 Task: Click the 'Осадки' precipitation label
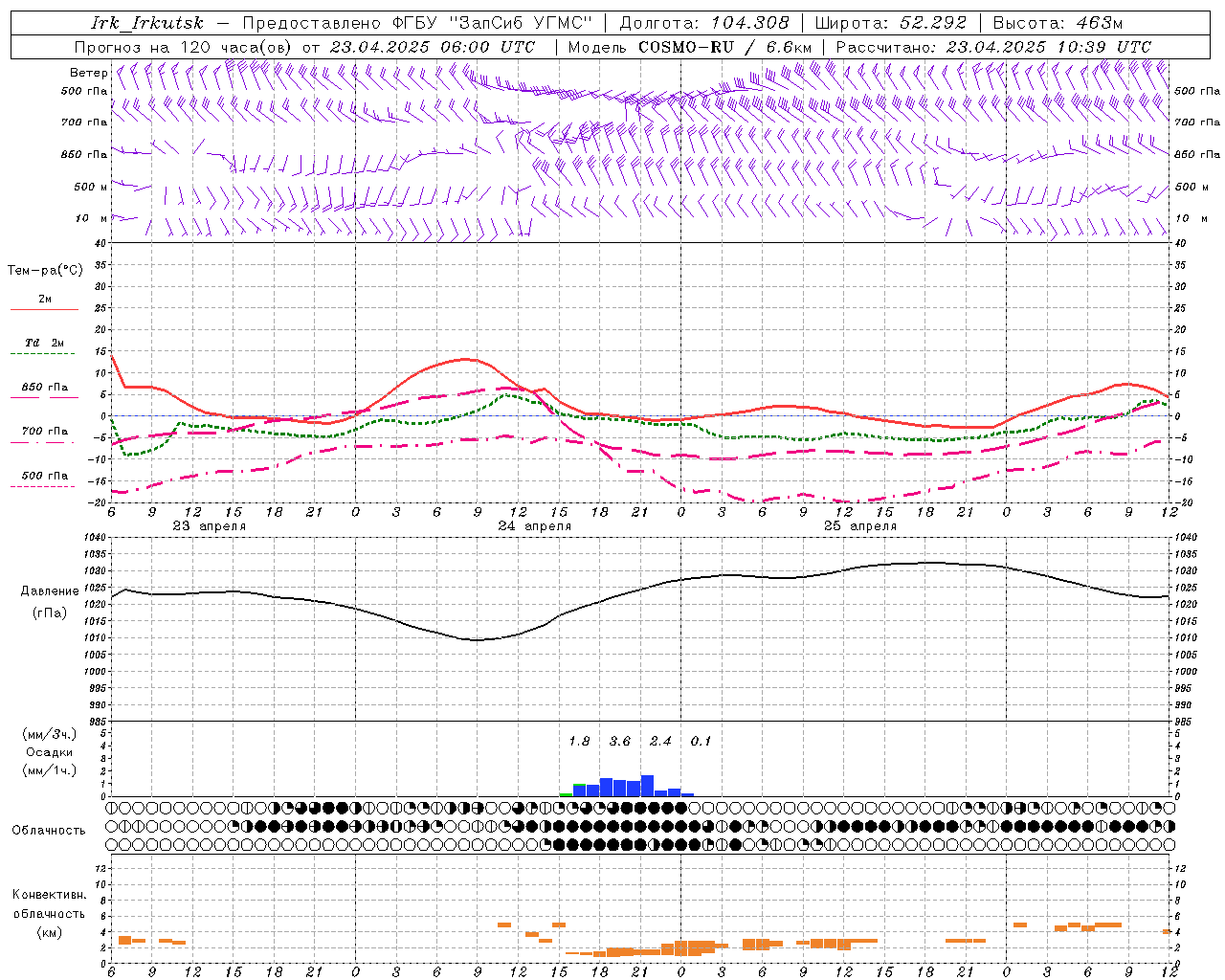[49, 752]
